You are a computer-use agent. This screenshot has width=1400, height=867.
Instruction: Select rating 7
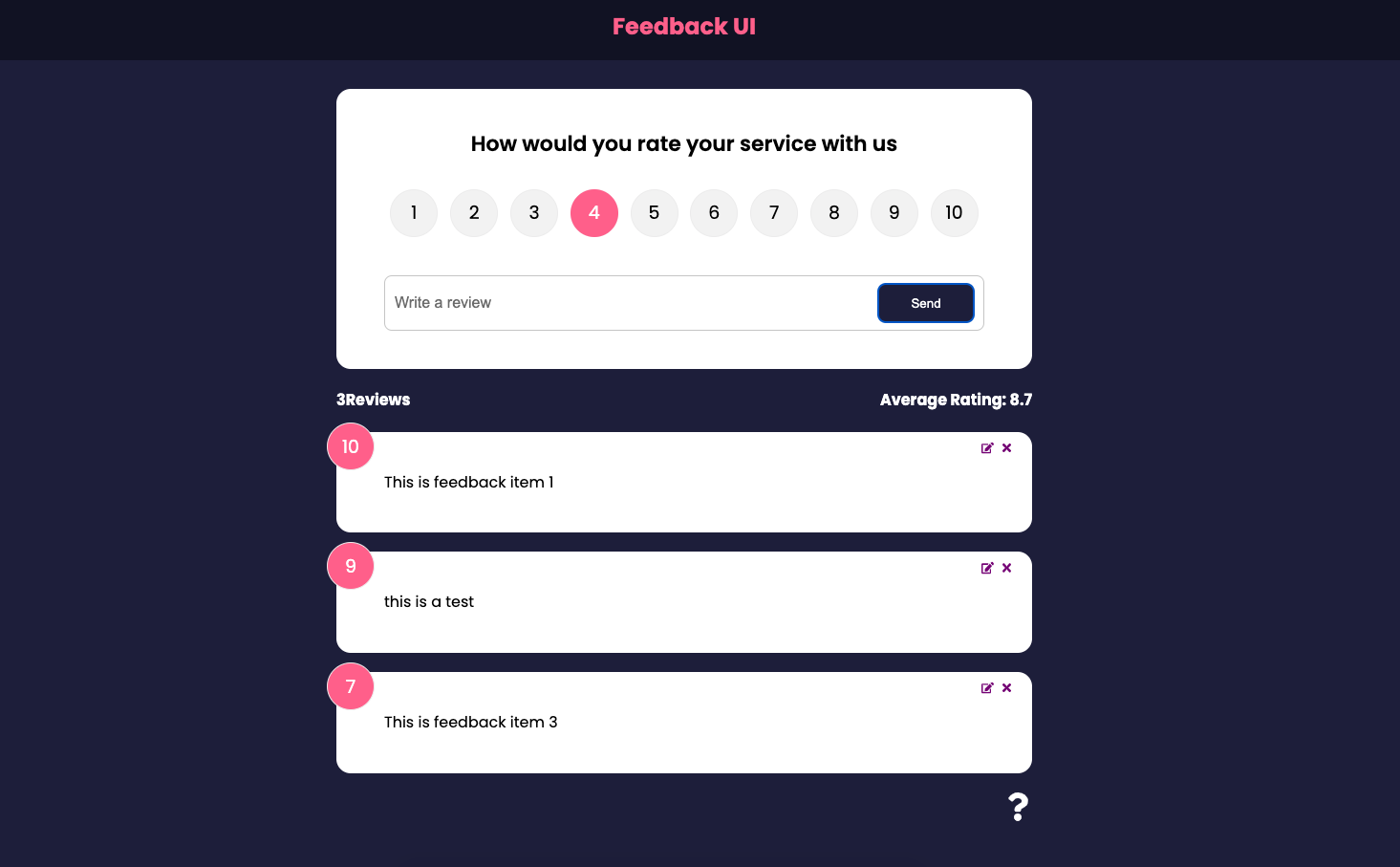(774, 213)
